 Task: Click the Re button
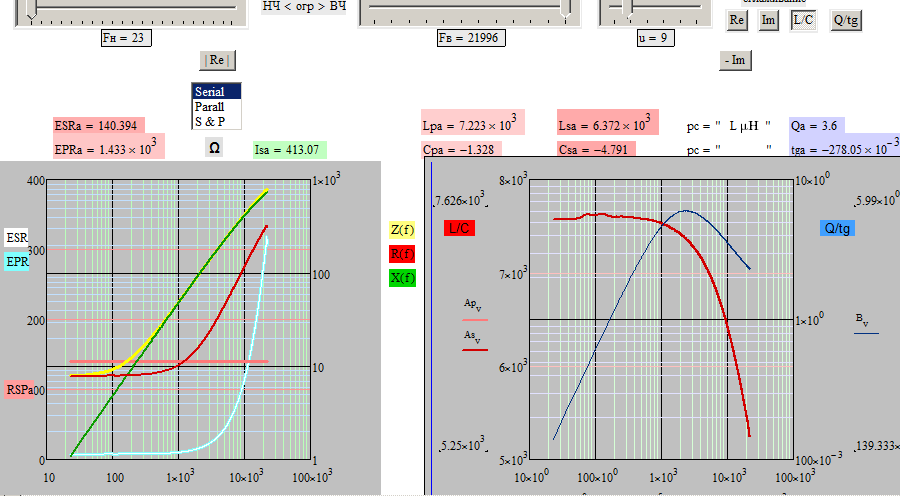736,21
